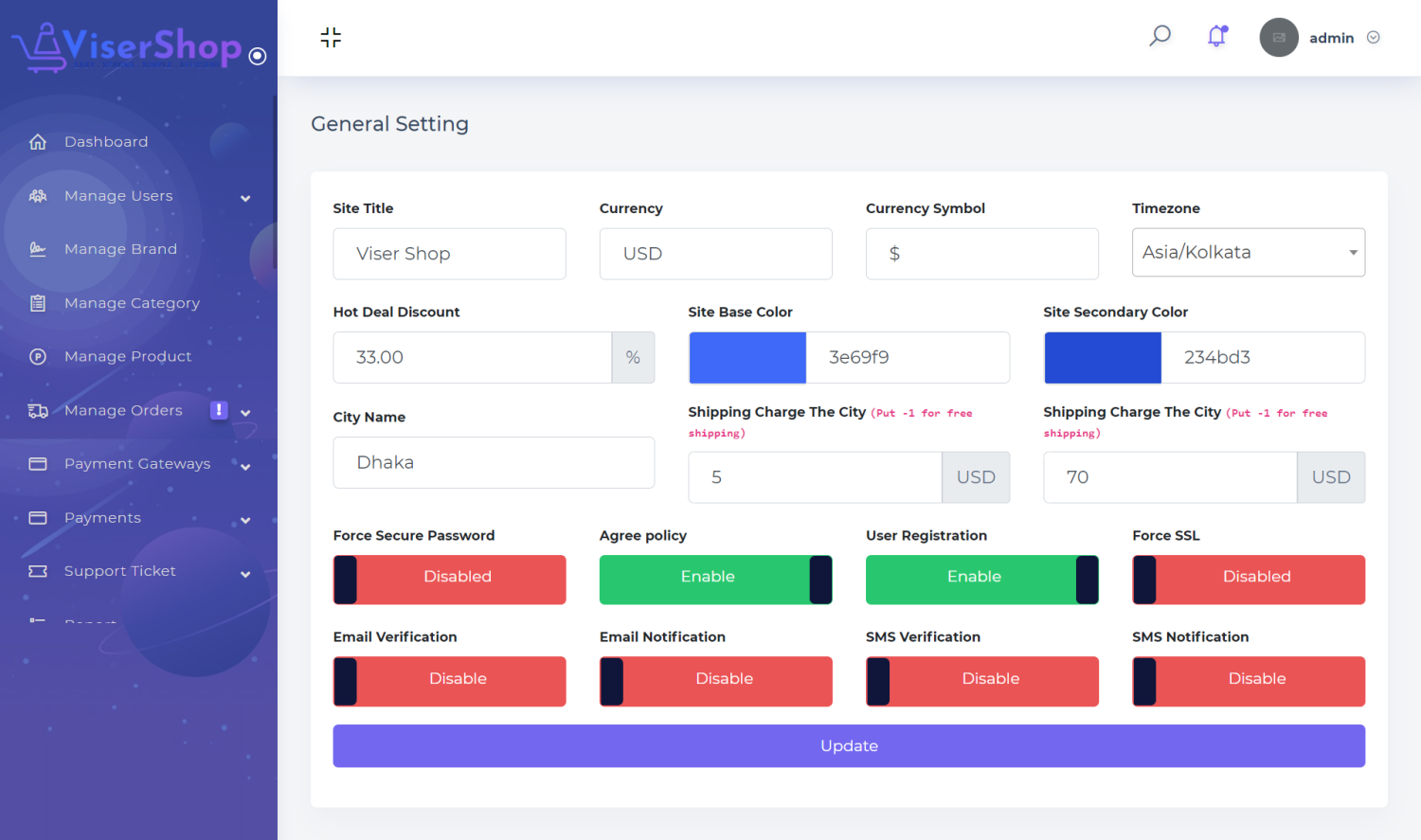The image size is (1421, 840).
Task: Click the Manage Category clipboard icon
Action: tap(38, 303)
